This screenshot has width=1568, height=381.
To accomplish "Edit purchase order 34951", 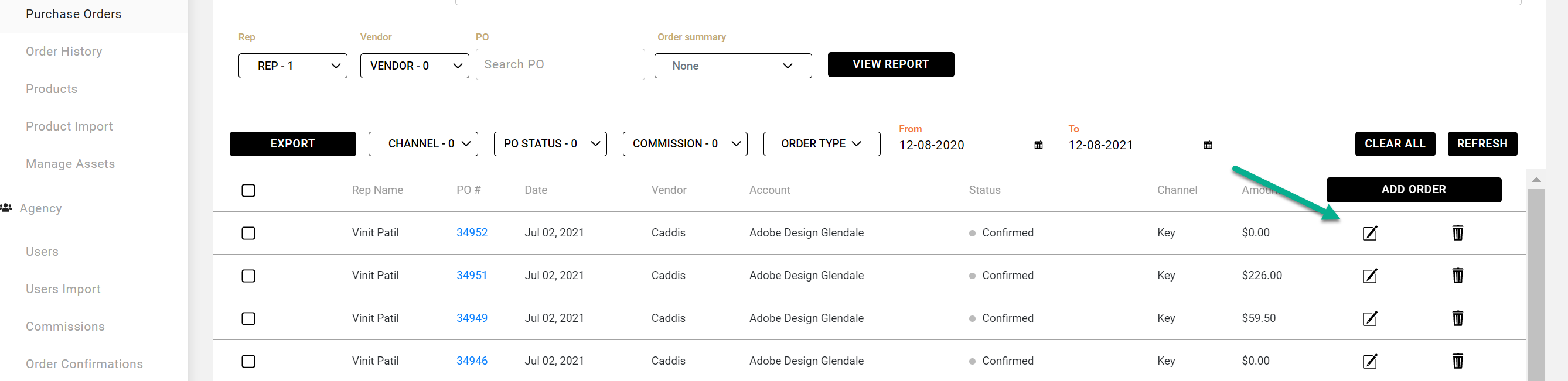I will [1369, 276].
